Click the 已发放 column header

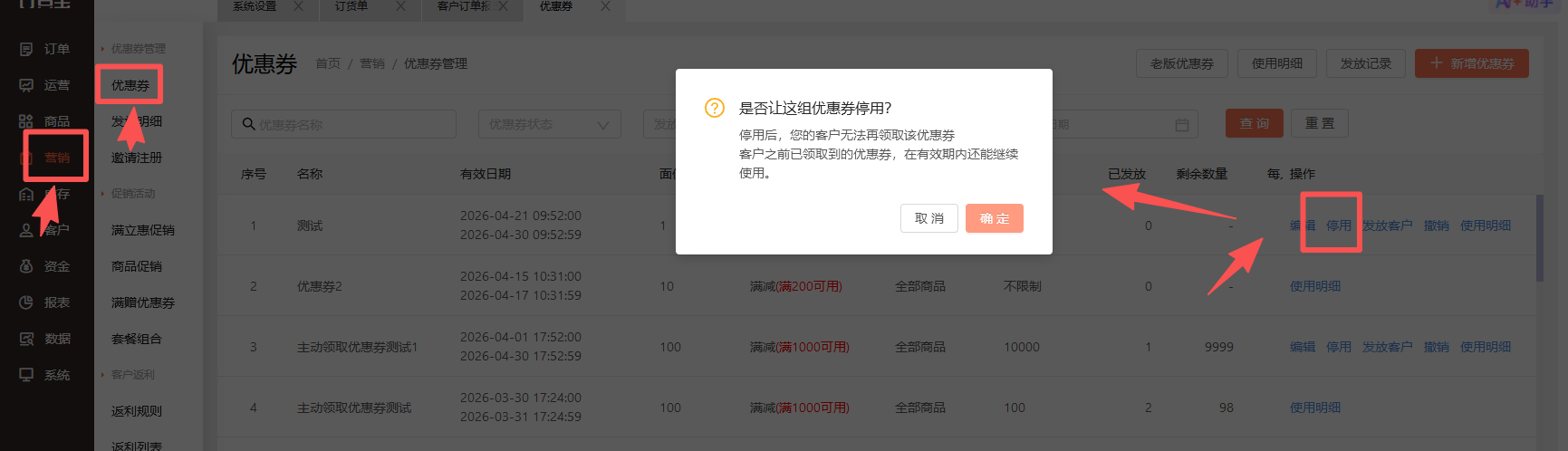1127,174
